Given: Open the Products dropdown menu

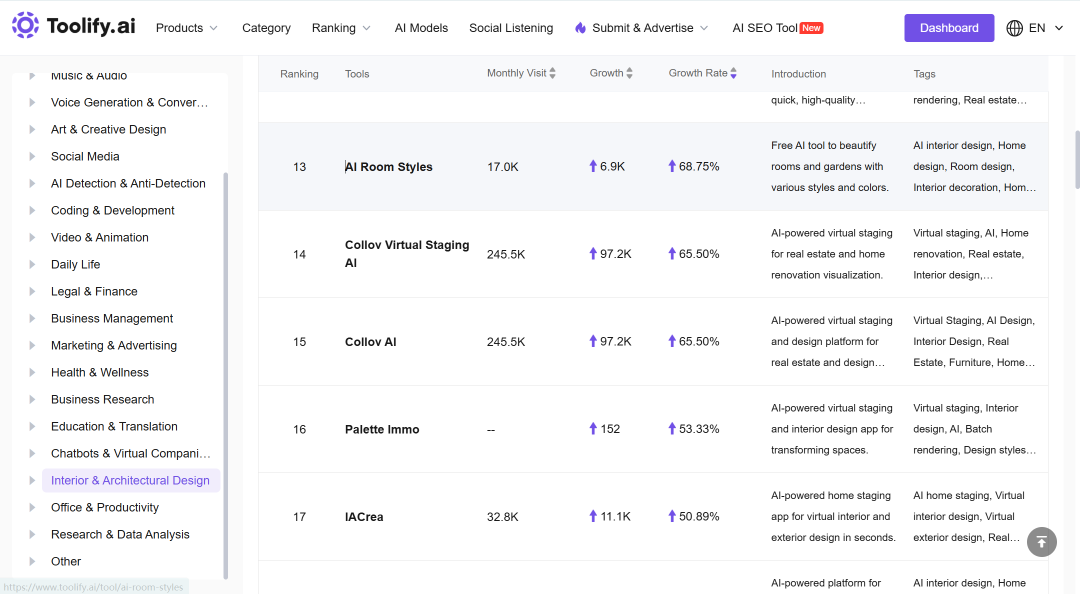Looking at the screenshot, I should [187, 28].
